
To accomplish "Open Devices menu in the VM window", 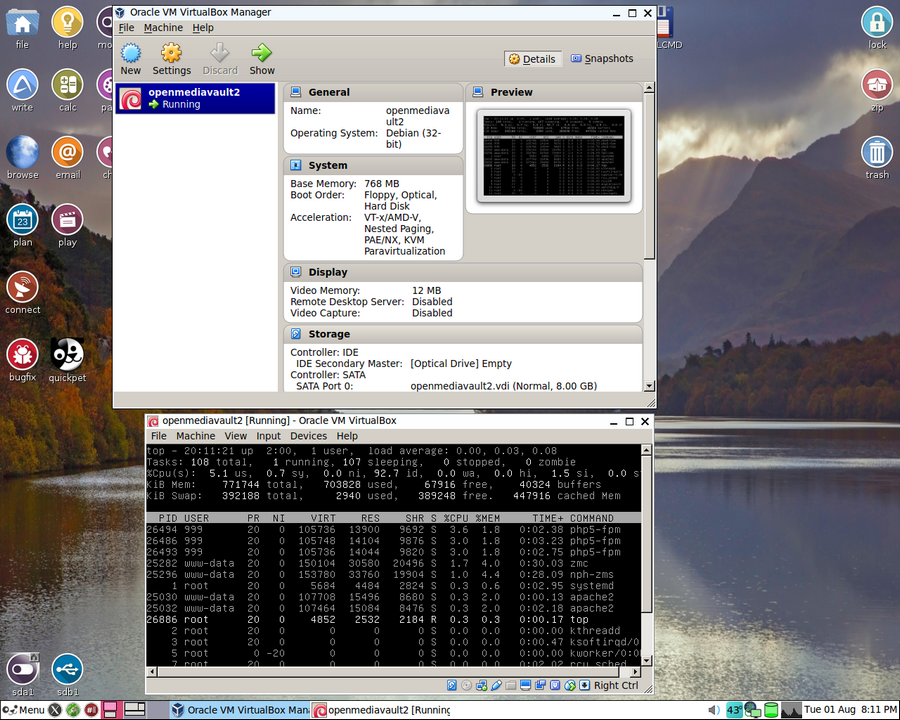I will coord(308,436).
